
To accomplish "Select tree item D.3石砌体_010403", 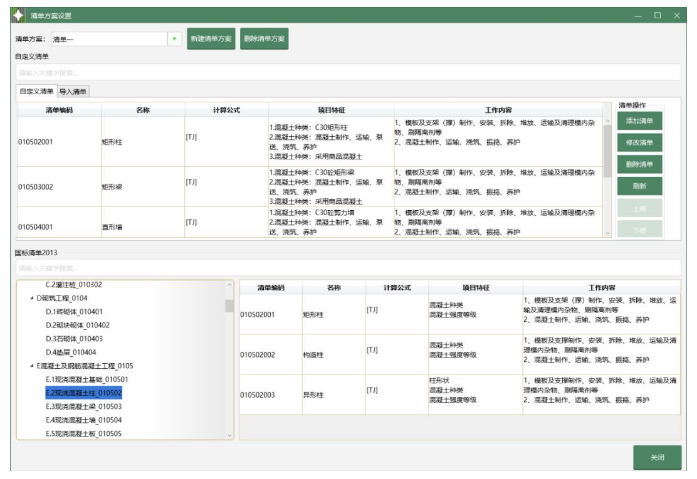I will tap(74, 339).
